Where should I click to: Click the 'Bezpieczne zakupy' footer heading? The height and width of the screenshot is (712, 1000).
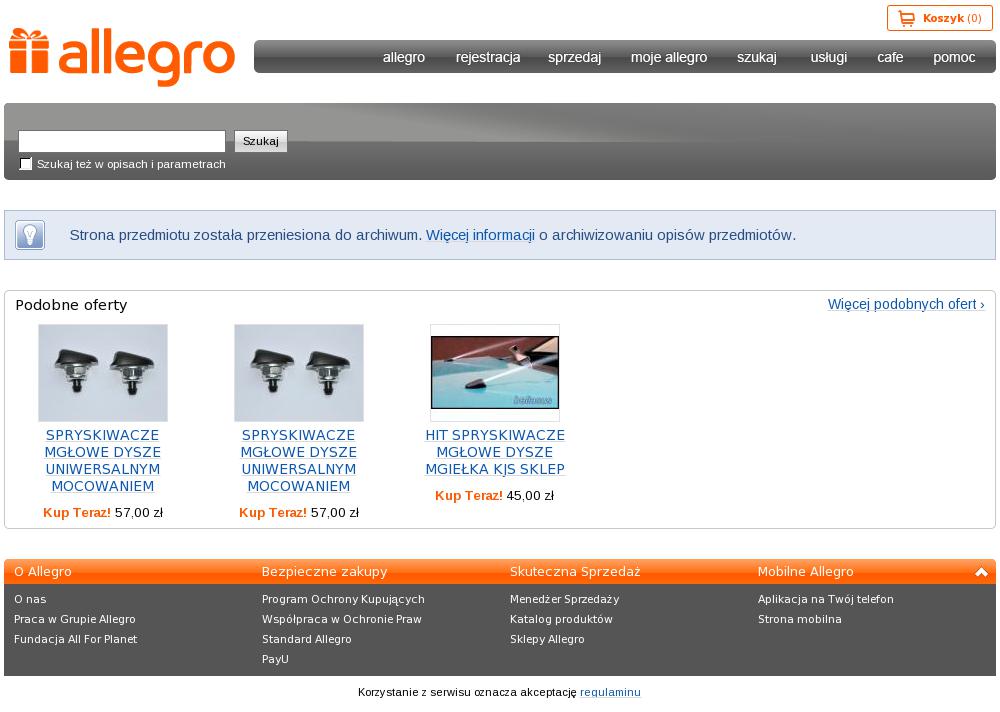click(x=324, y=572)
